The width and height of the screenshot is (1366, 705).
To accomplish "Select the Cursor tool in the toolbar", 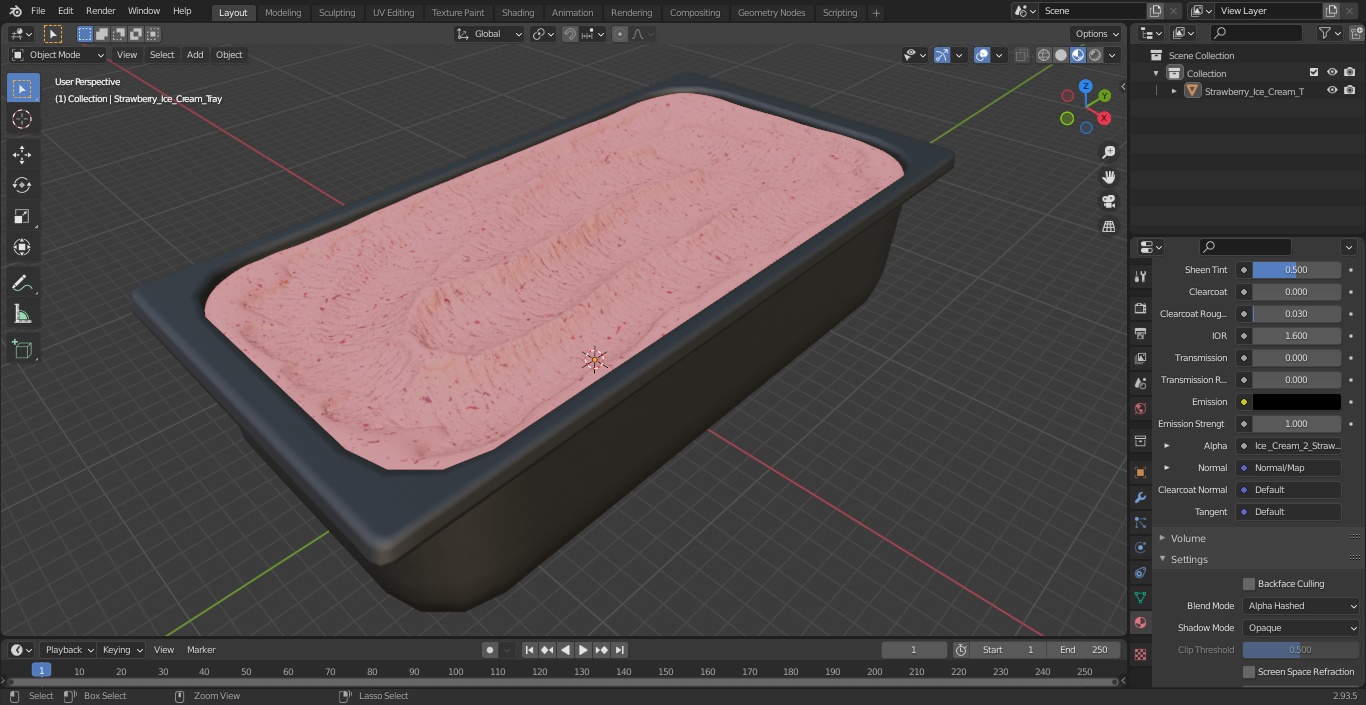I will 22,119.
